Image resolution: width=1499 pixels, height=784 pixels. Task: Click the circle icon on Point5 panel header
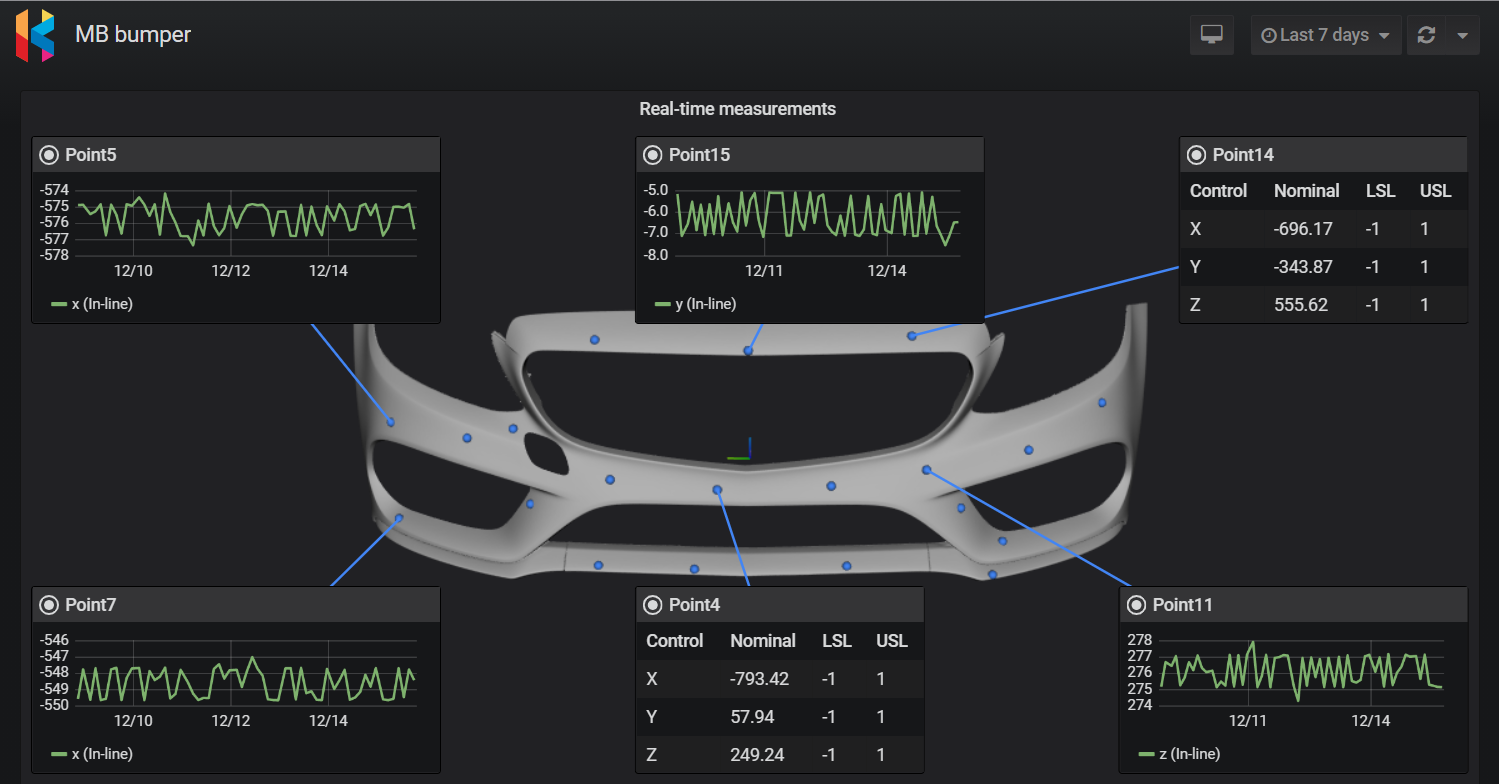click(x=47, y=154)
